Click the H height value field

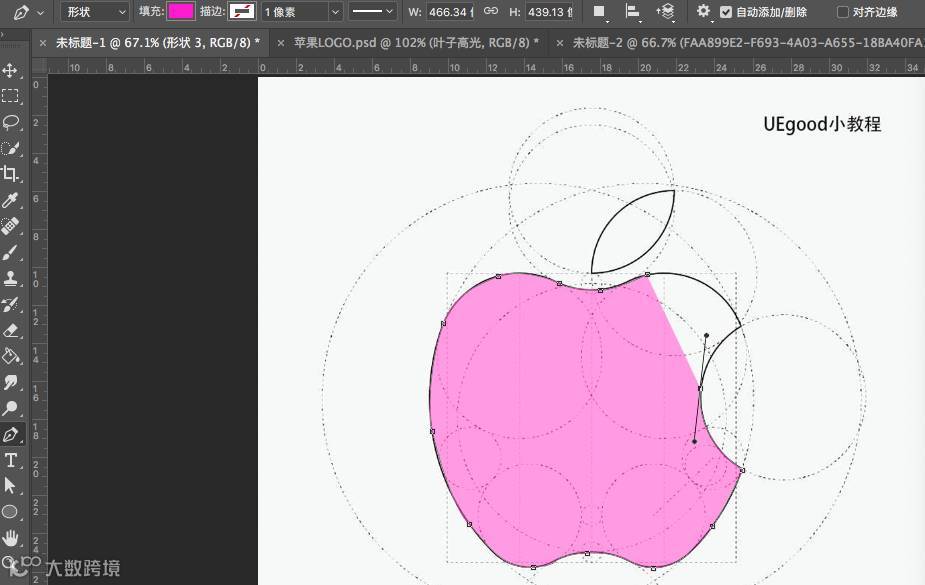point(549,12)
